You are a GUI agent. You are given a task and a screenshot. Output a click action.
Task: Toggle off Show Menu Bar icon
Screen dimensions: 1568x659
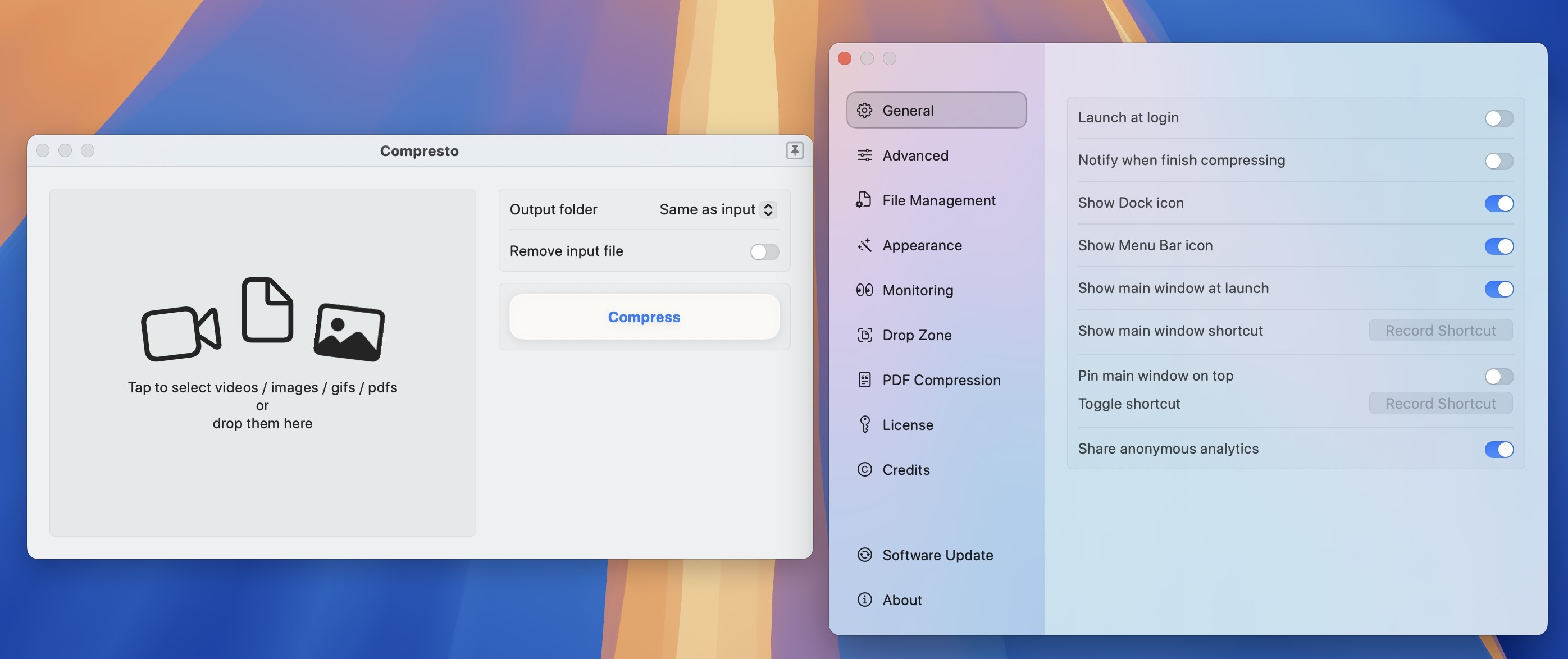(1498, 246)
